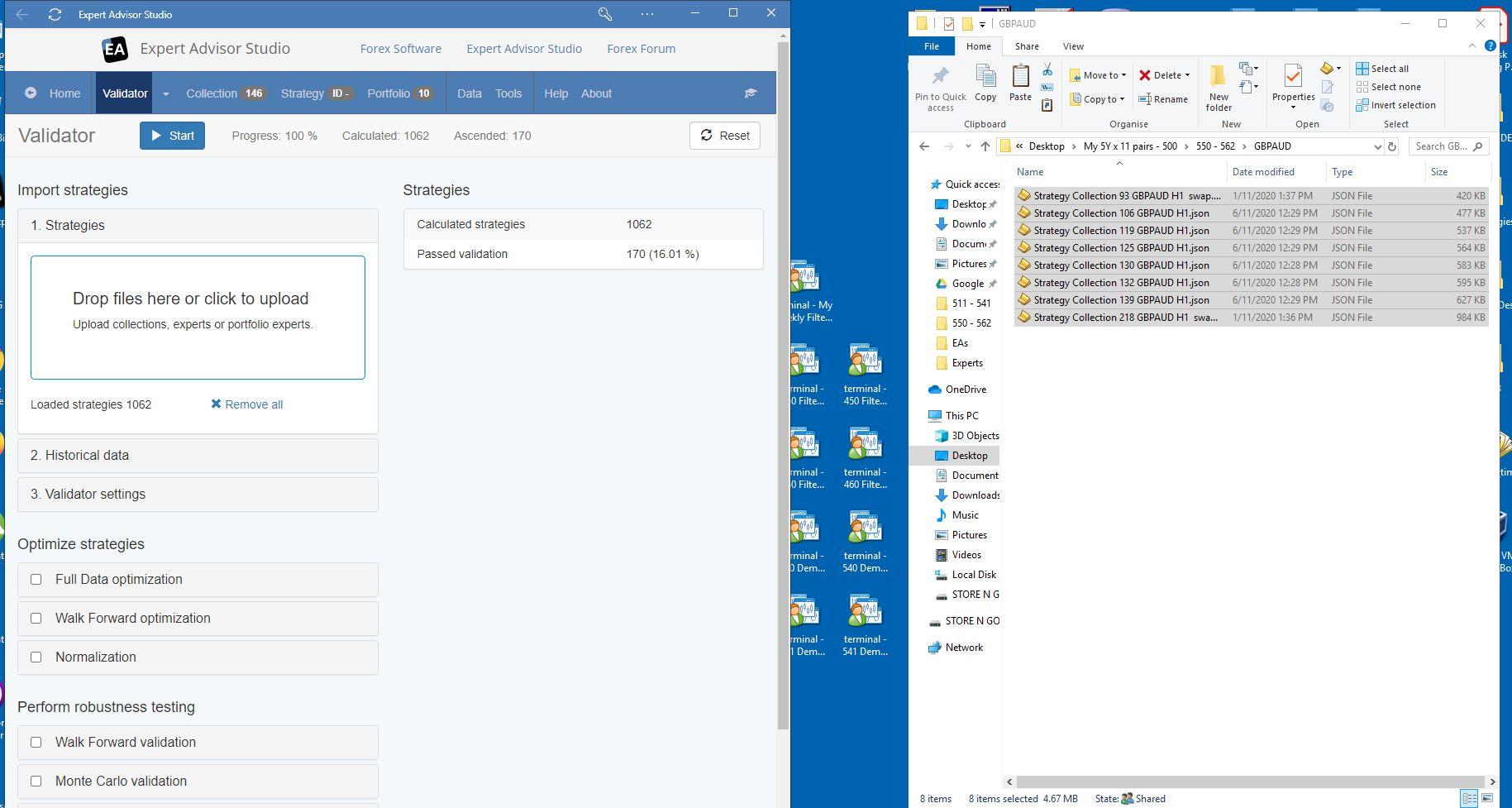Click New folder in File Explorer ribbon
Image resolution: width=1512 pixels, height=808 pixels.
1219,88
